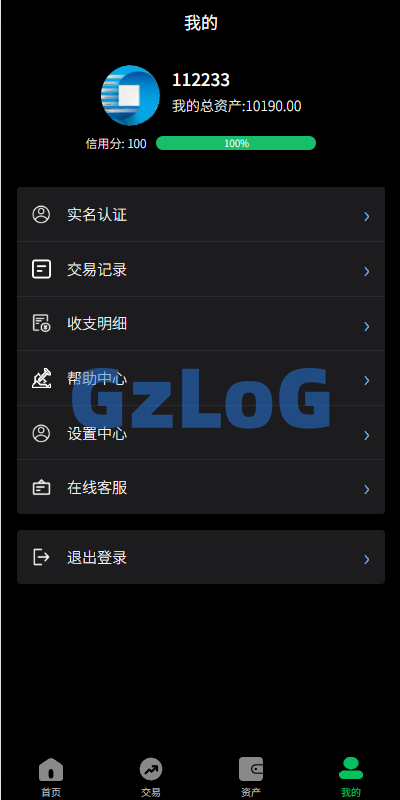400x800 pixels.
Task: Switch to the 交易 trading tab
Action: [x=151, y=777]
